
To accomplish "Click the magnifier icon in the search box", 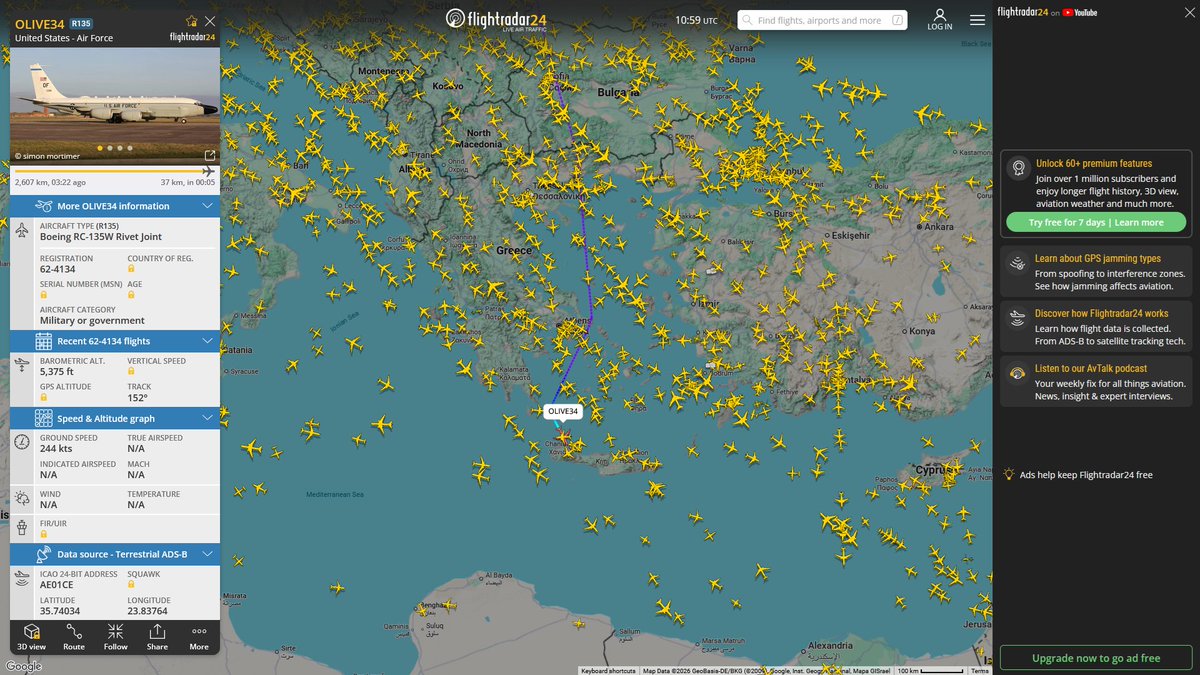I will pos(749,20).
